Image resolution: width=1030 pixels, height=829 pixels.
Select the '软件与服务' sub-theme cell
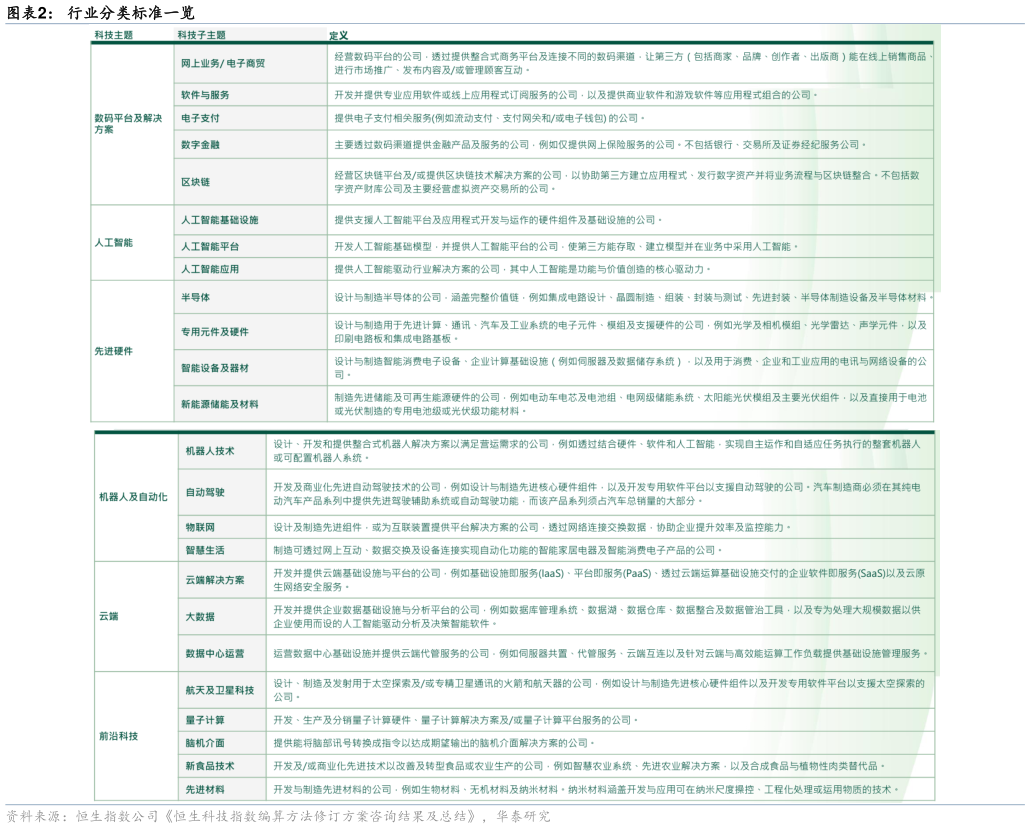pyautogui.click(x=250, y=95)
